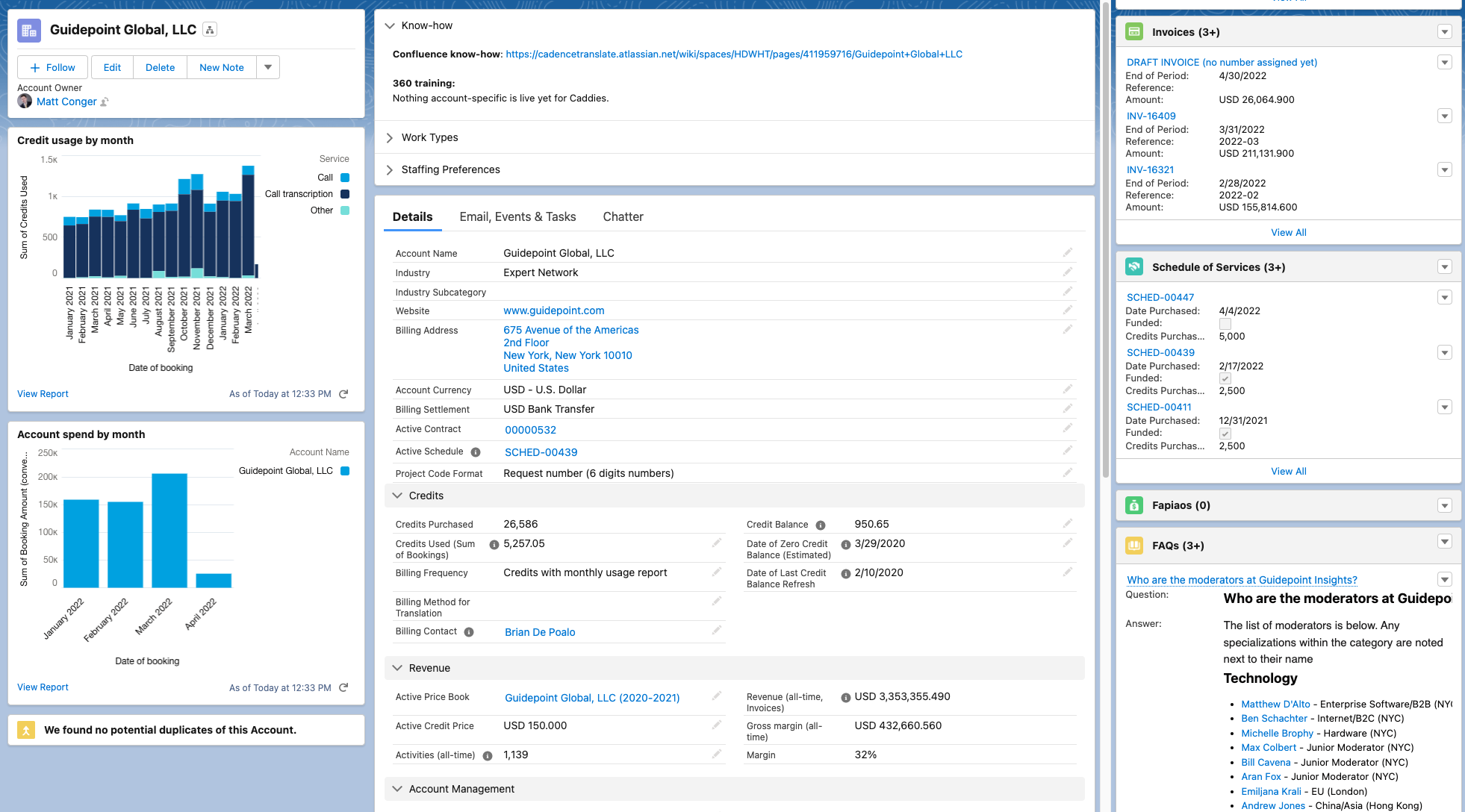Click the Call transcription legend swatch

345,194
